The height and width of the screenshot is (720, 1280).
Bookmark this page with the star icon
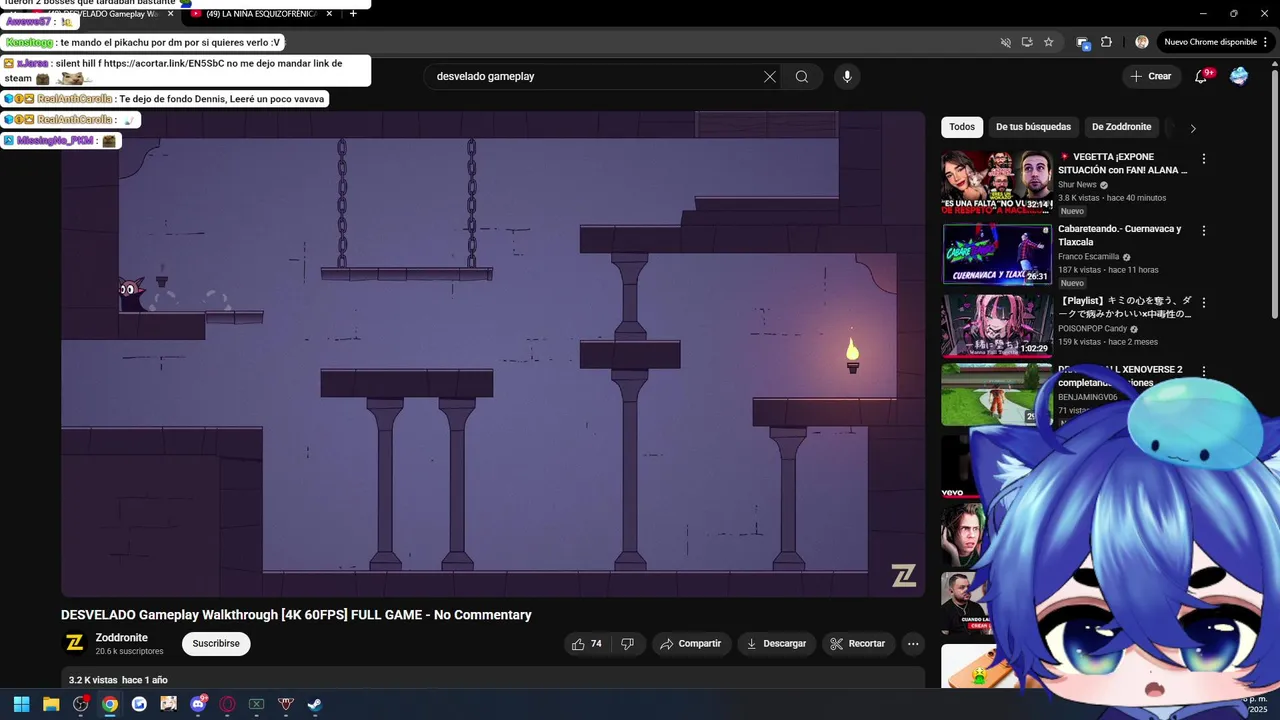click(x=1048, y=42)
